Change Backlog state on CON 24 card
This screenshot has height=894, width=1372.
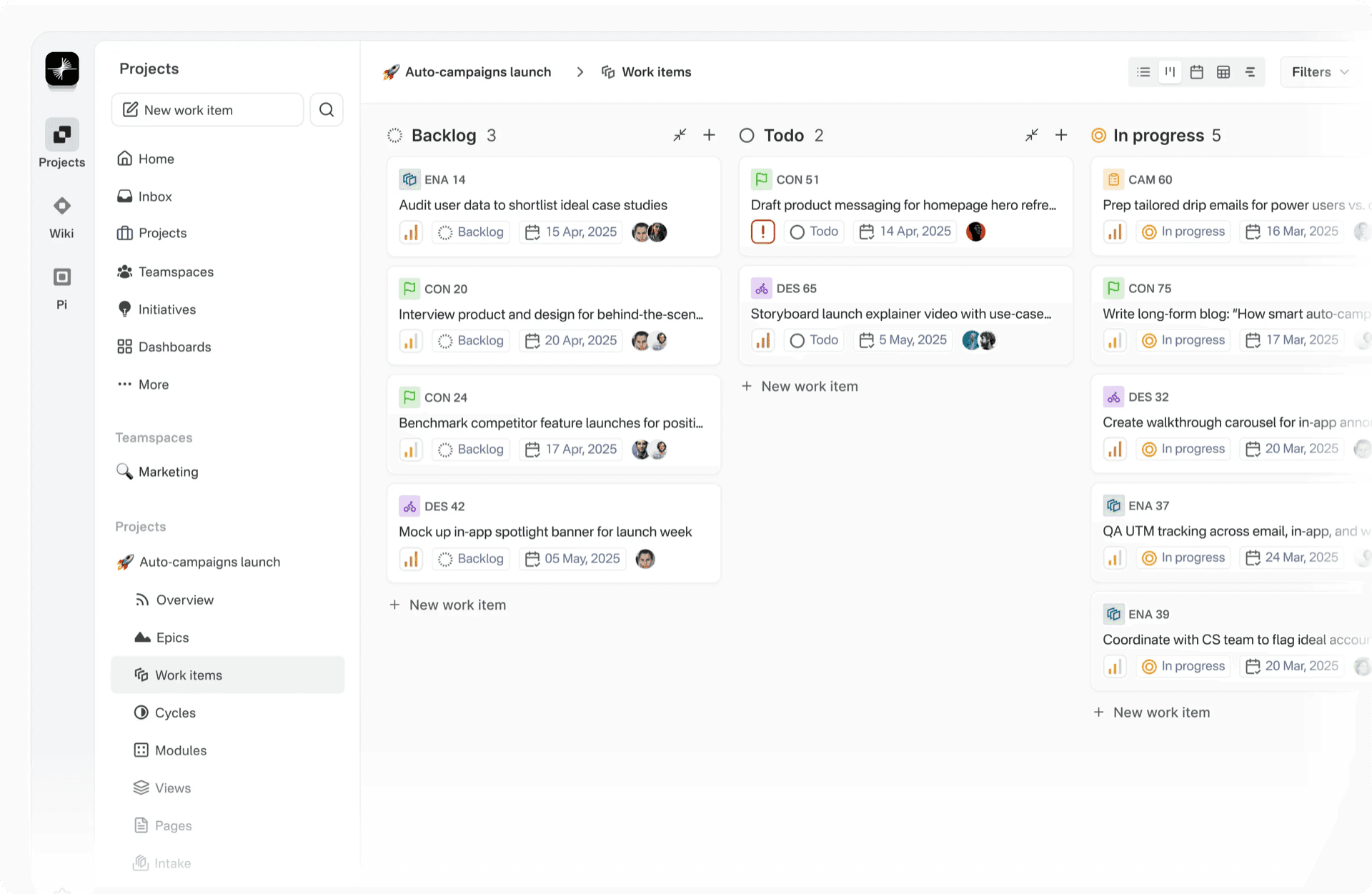(x=471, y=450)
